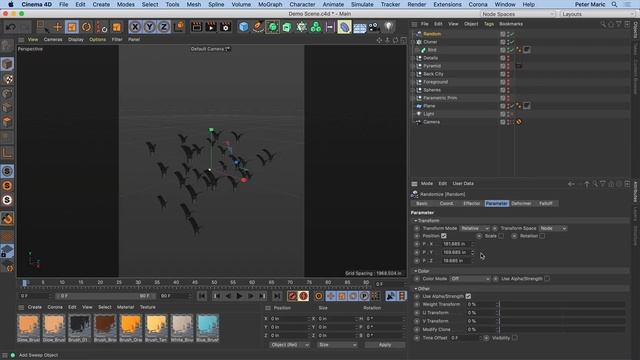The height and width of the screenshot is (360, 640).
Task: Toggle Parameter keyframe P icon
Action: pyautogui.click(x=364, y=296)
